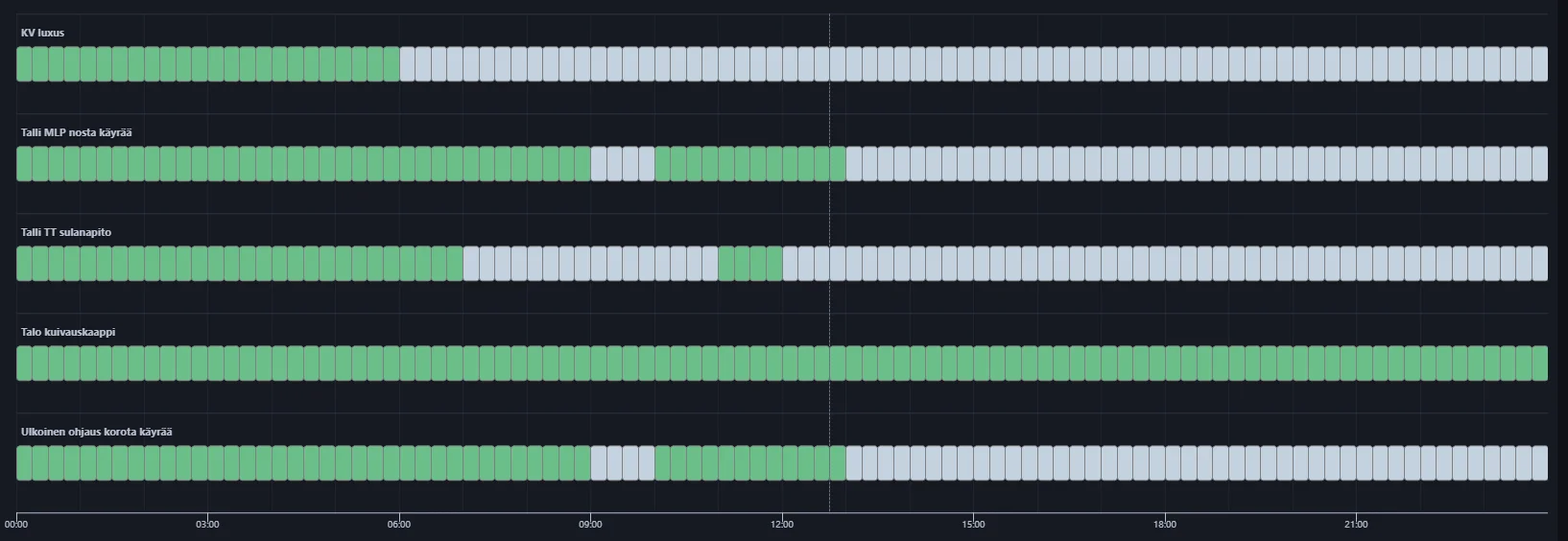Click the 18:00 time axis label

point(1165,525)
